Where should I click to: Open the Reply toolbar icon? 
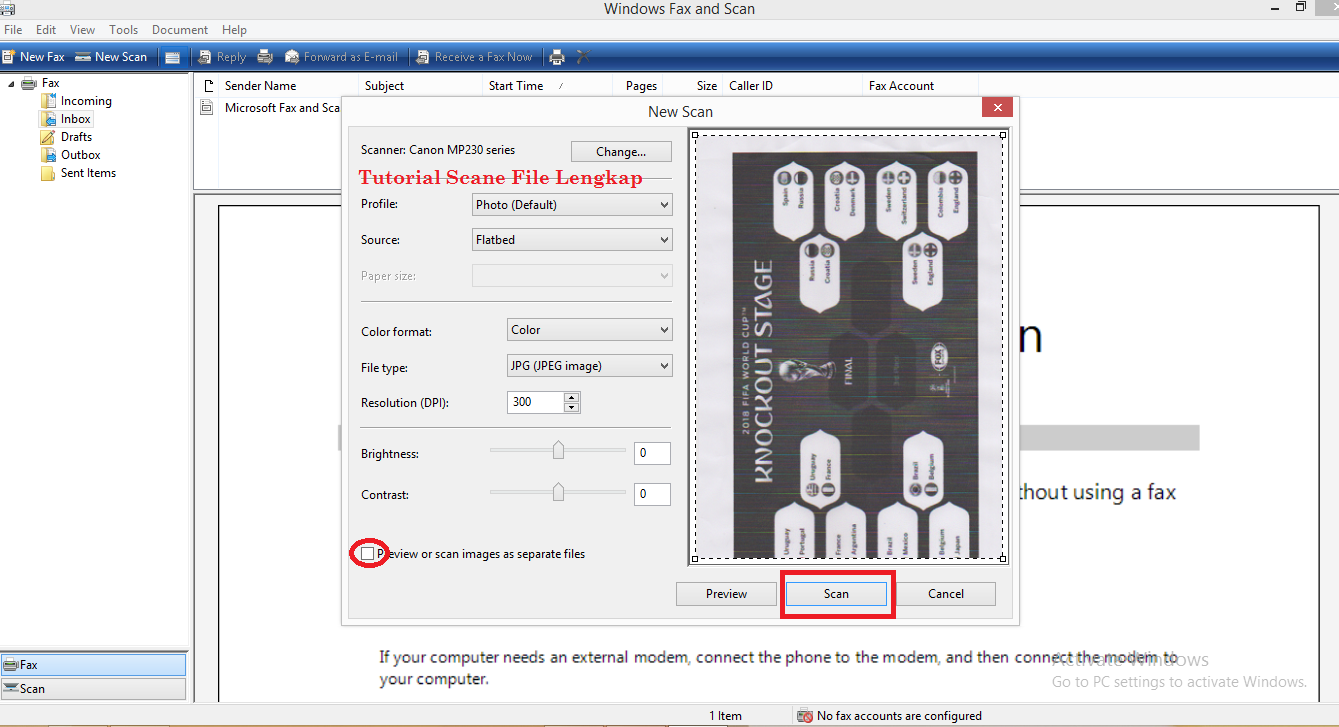[x=221, y=56]
